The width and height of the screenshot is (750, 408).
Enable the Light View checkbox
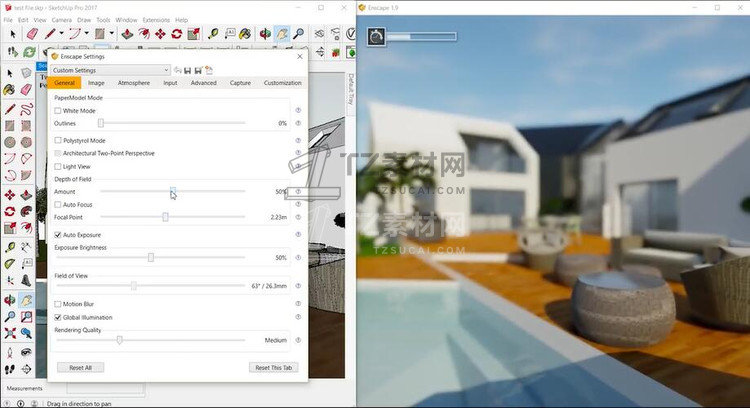point(58,166)
